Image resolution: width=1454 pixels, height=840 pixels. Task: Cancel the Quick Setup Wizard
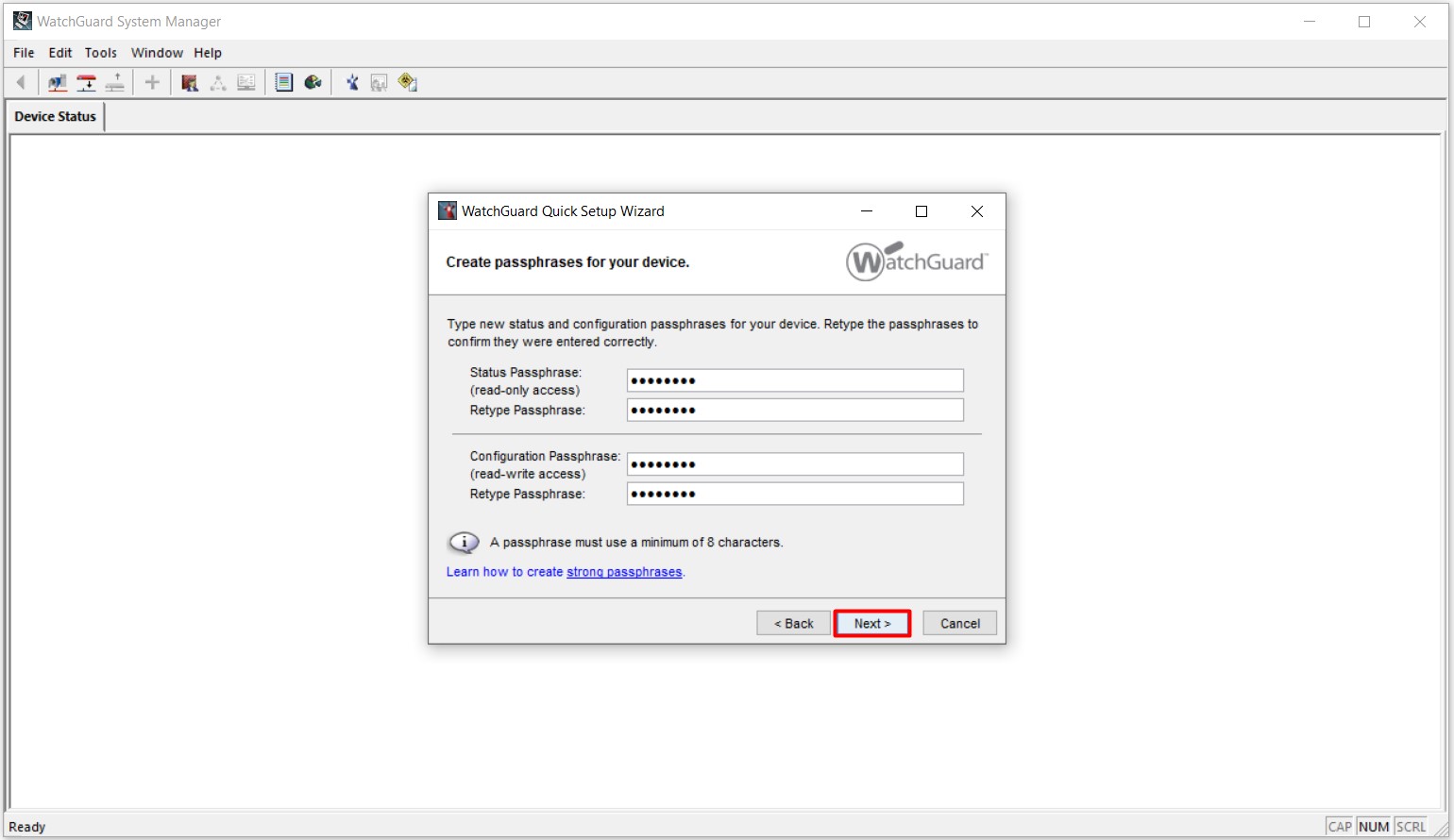click(959, 624)
